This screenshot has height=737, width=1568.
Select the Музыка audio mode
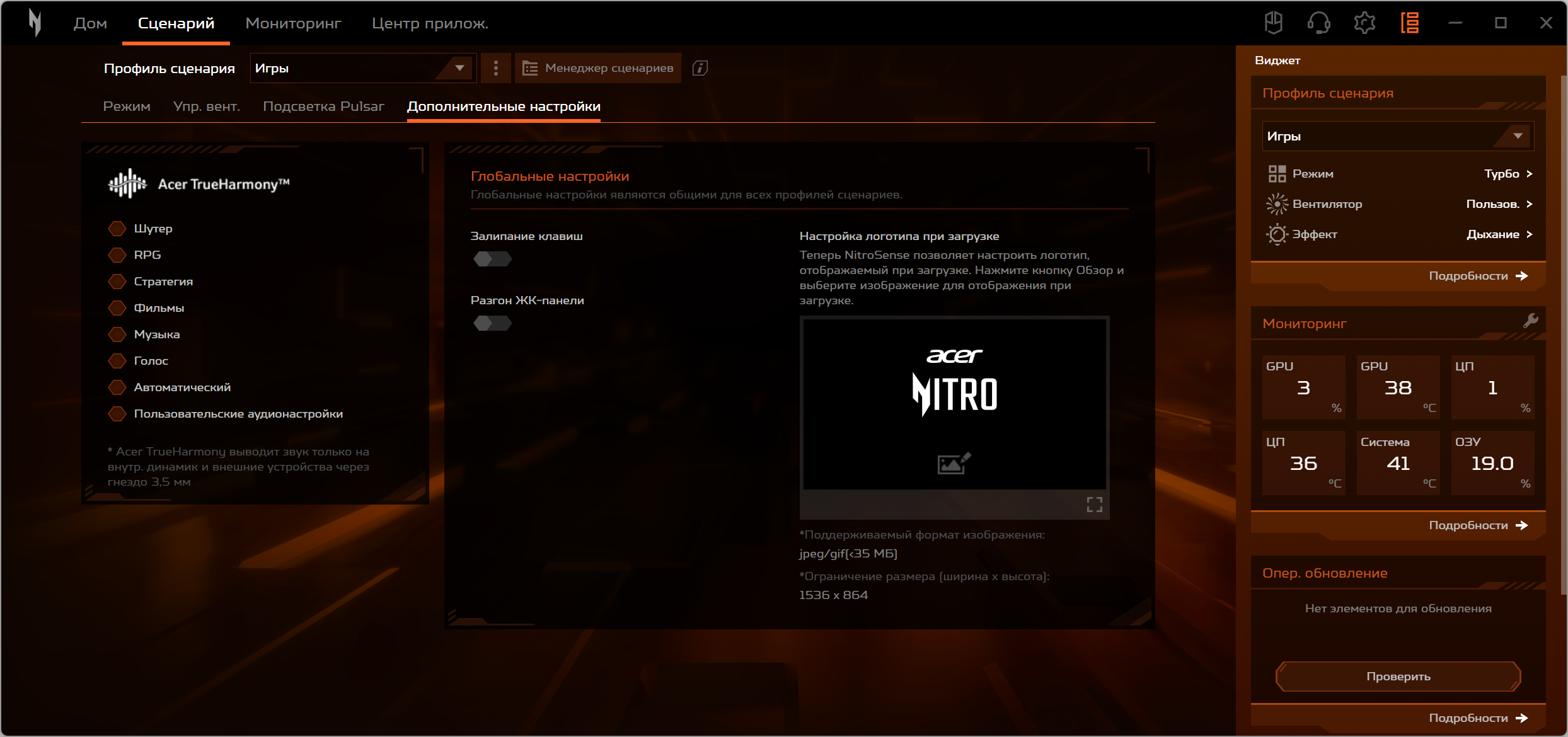117,334
